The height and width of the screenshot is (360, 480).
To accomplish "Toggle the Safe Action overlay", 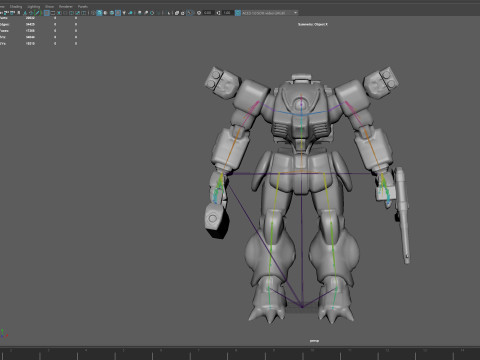I will [x=77, y=13].
